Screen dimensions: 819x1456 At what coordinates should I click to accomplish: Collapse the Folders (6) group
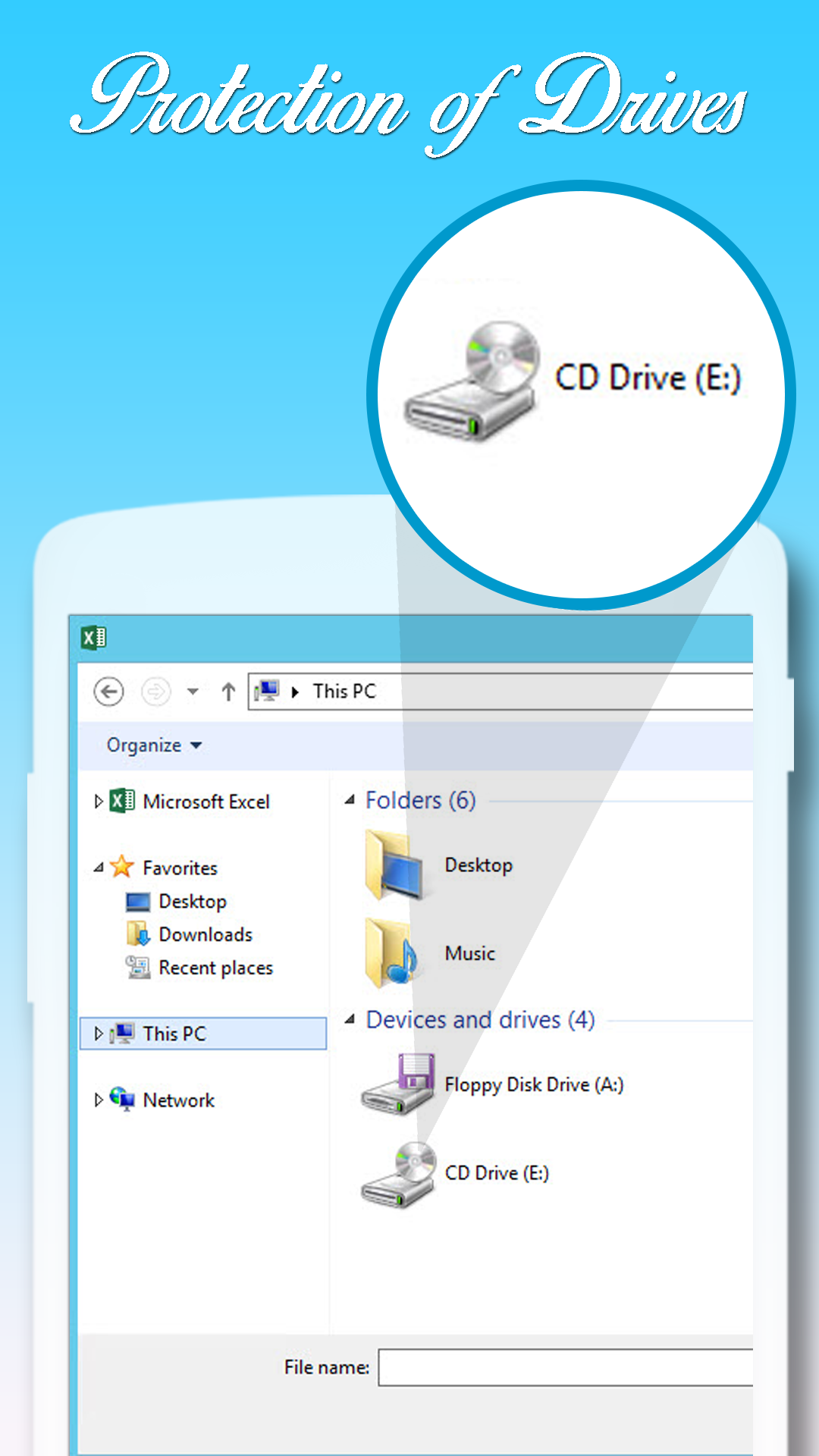coord(350,800)
